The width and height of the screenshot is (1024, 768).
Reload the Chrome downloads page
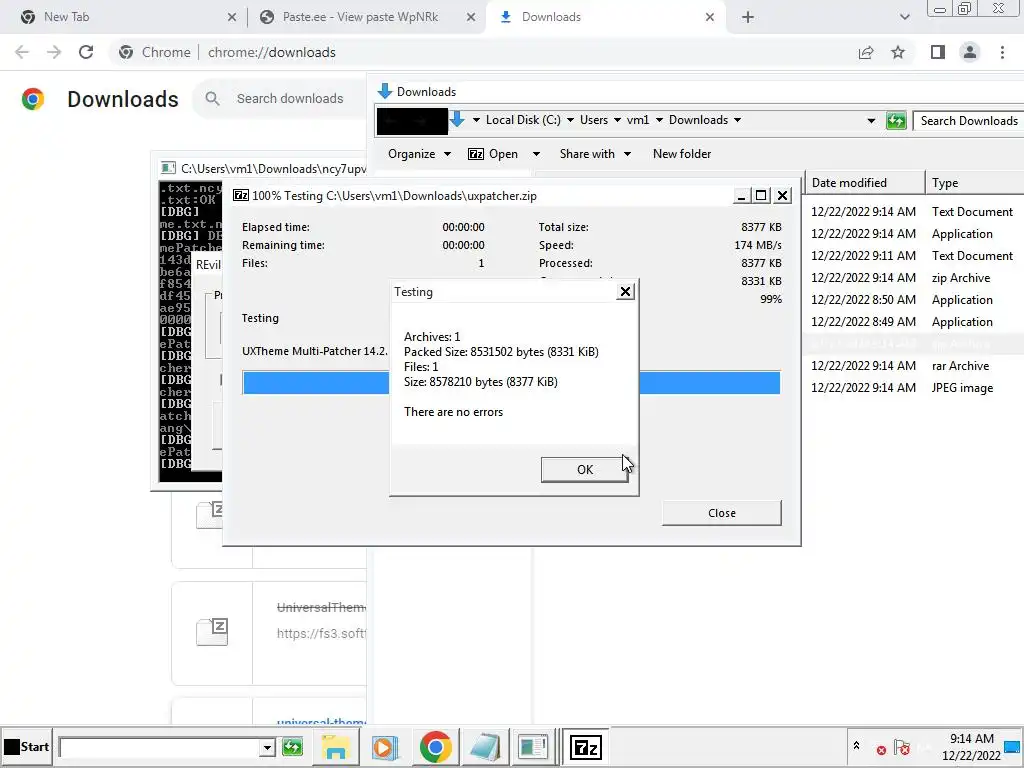tap(86, 52)
